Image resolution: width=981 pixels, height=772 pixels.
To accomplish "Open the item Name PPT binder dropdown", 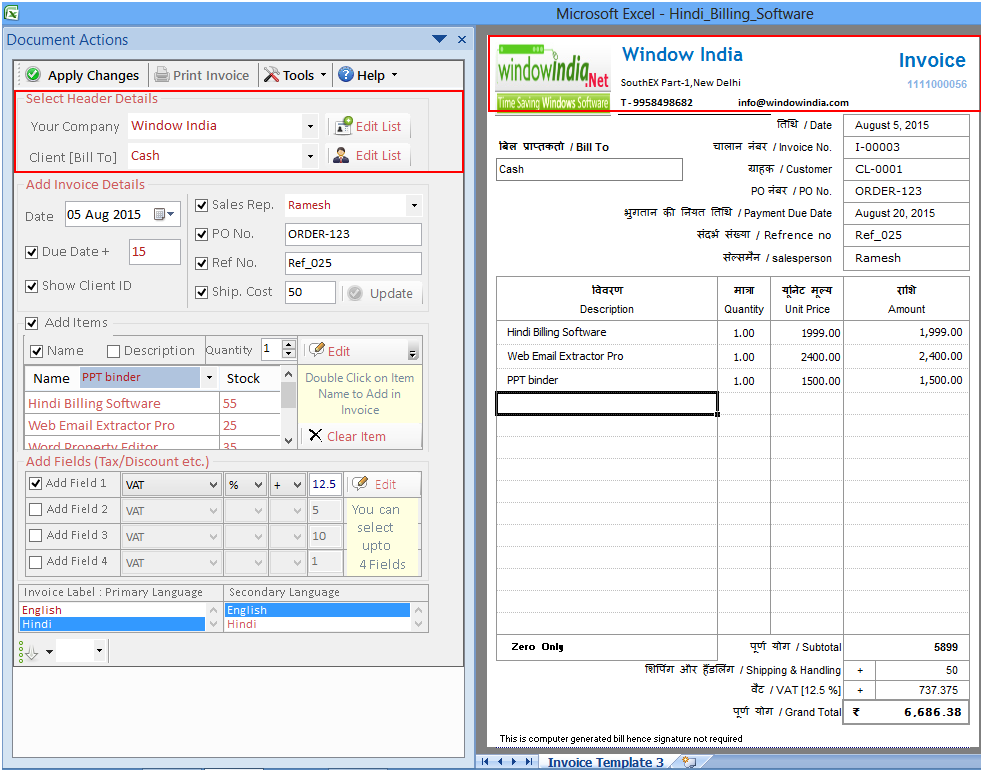I will click(209, 378).
